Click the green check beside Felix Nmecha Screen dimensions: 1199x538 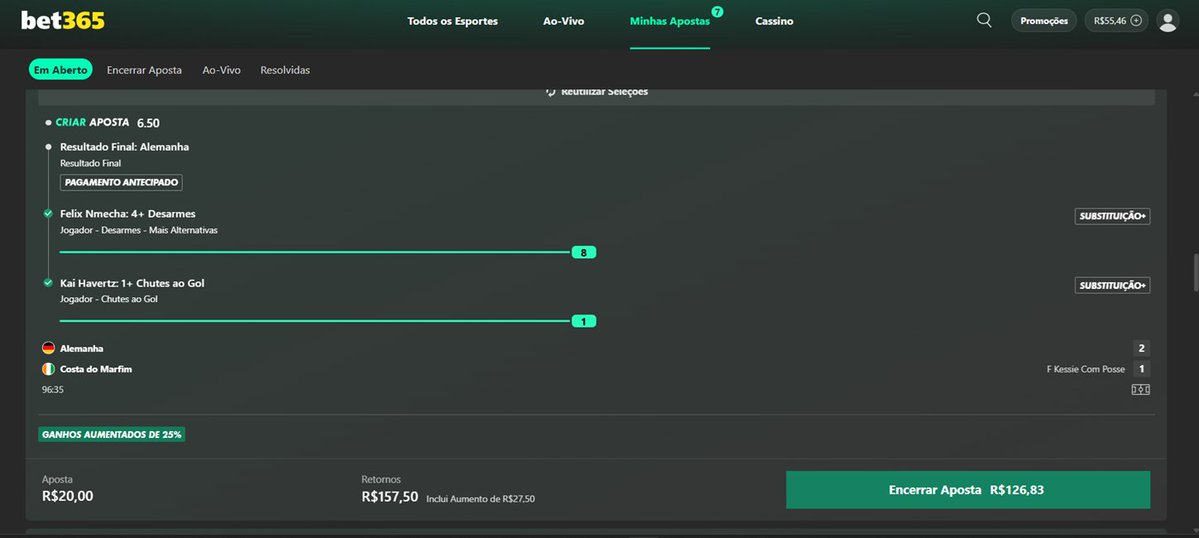coord(48,214)
